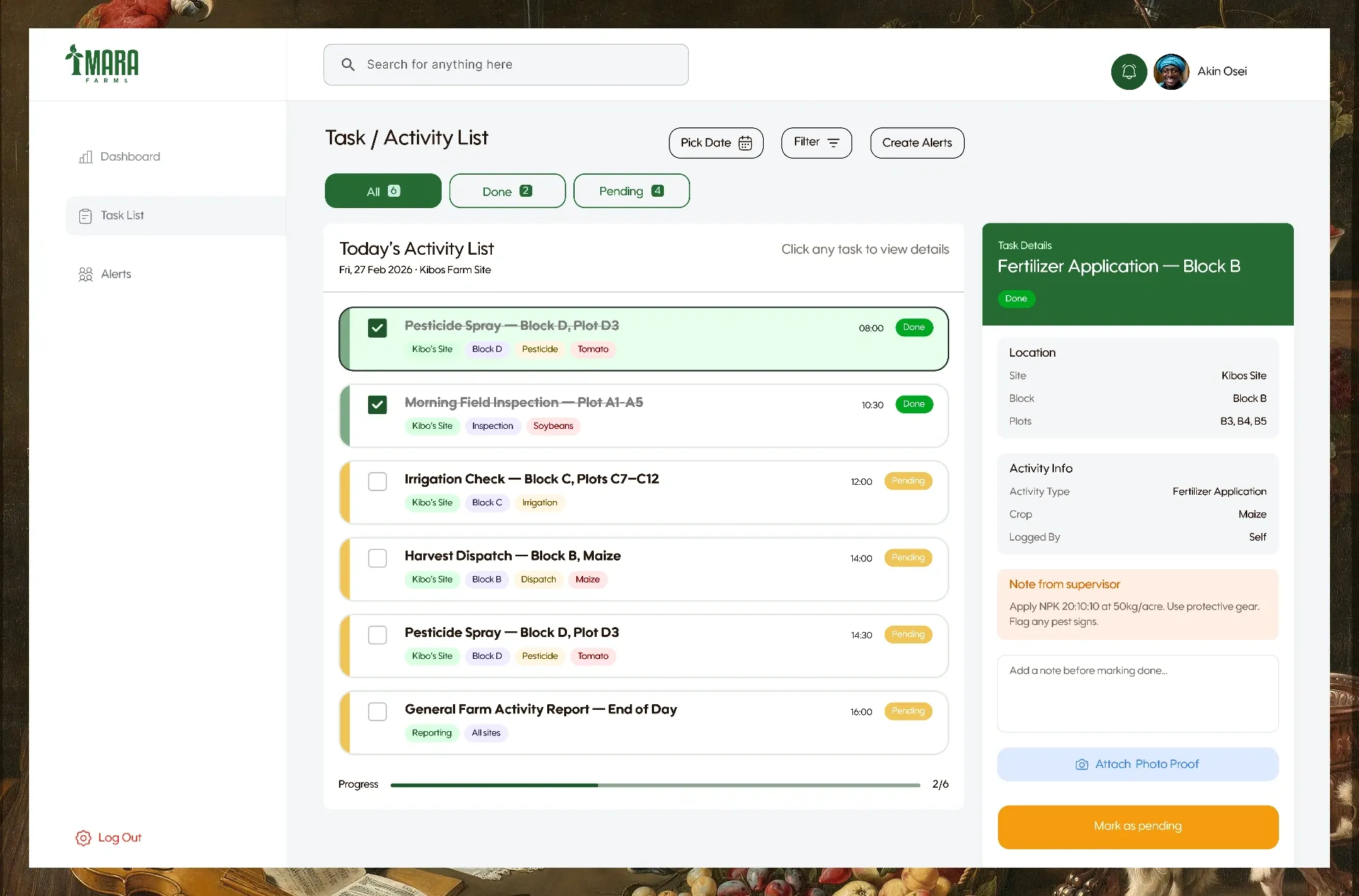
Task: Click the Alerts people icon
Action: pos(86,275)
